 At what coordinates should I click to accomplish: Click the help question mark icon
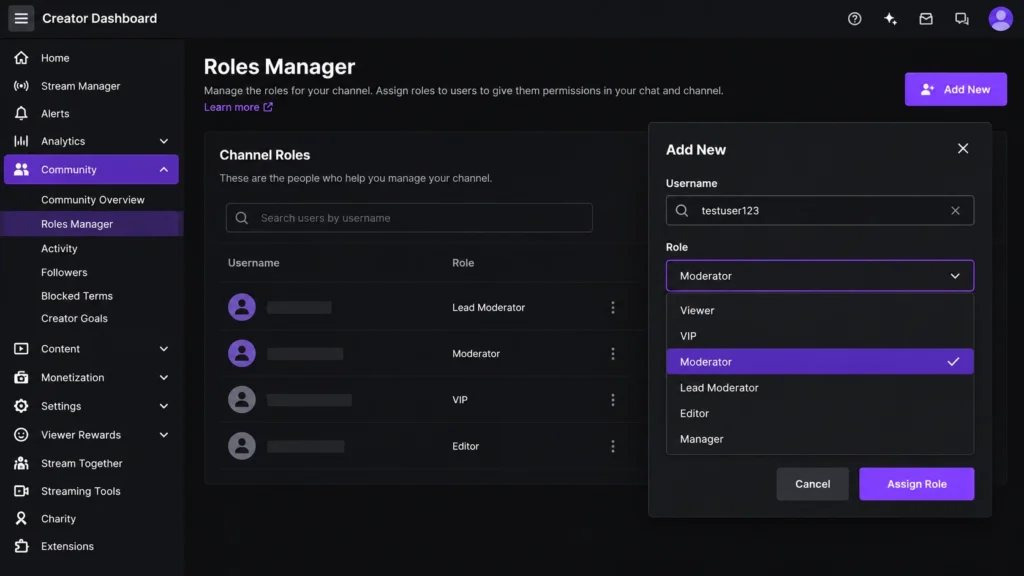tap(854, 19)
